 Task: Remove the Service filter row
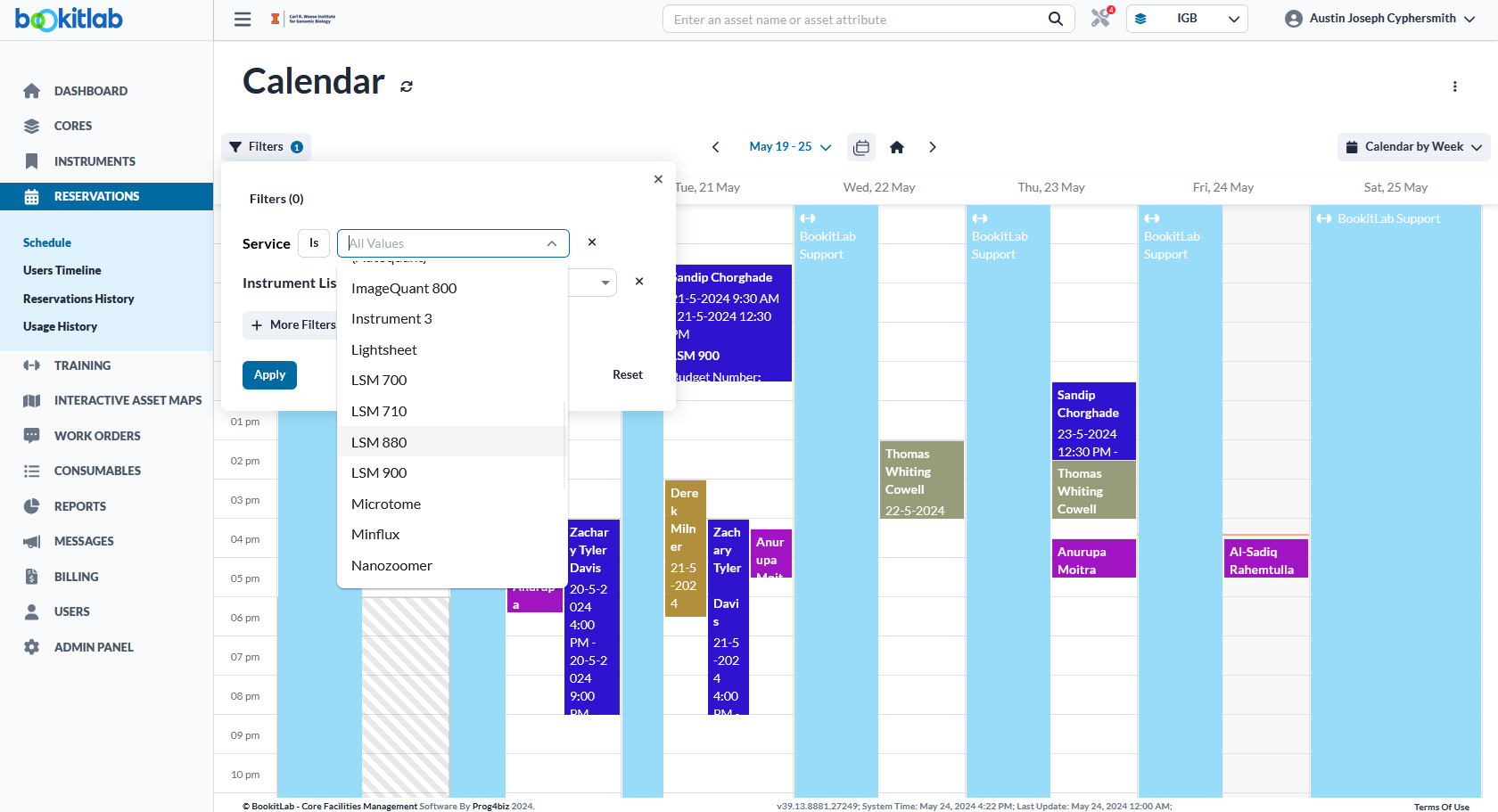(x=592, y=242)
